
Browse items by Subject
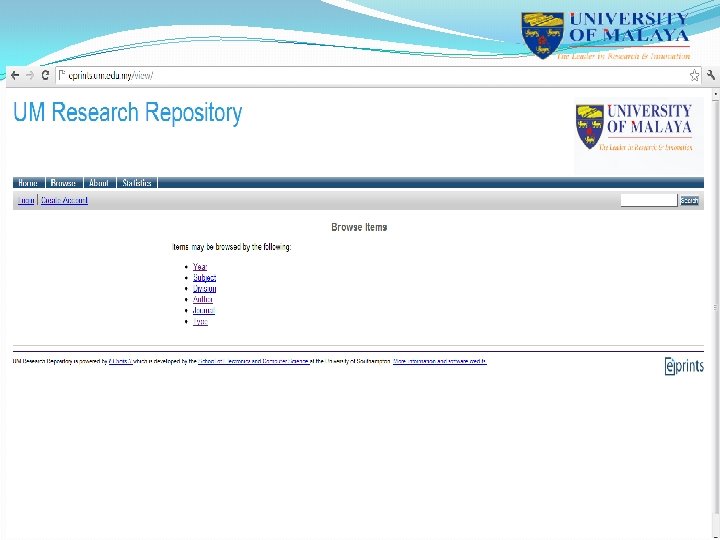click(204, 278)
